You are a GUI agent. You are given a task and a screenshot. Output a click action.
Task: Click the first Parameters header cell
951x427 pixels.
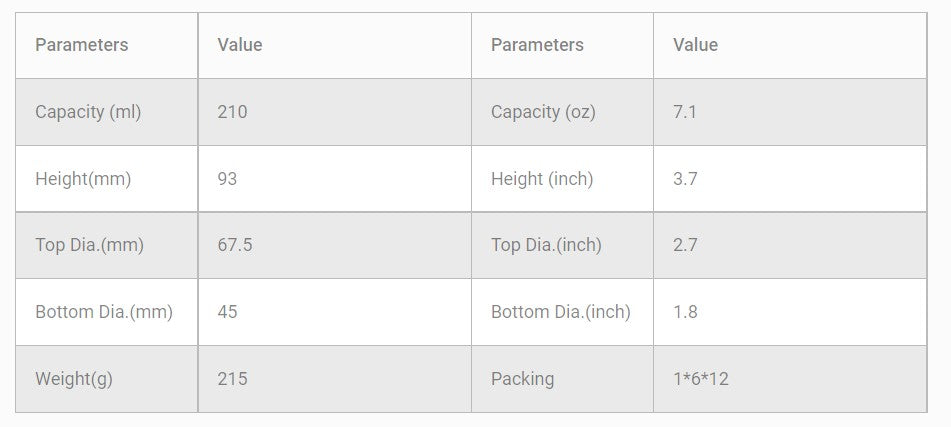(x=82, y=45)
